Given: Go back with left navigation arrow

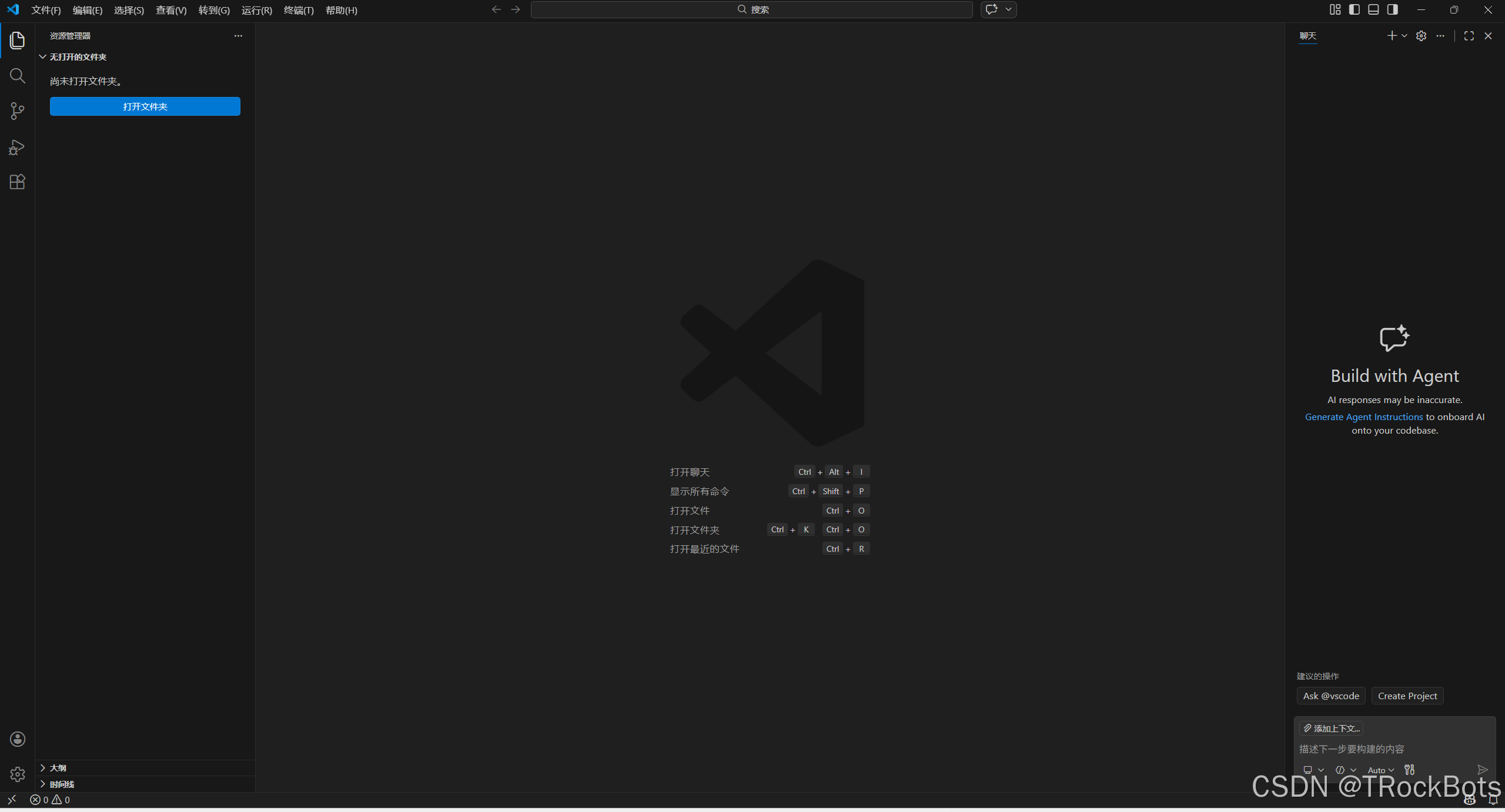Looking at the screenshot, I should click(496, 9).
